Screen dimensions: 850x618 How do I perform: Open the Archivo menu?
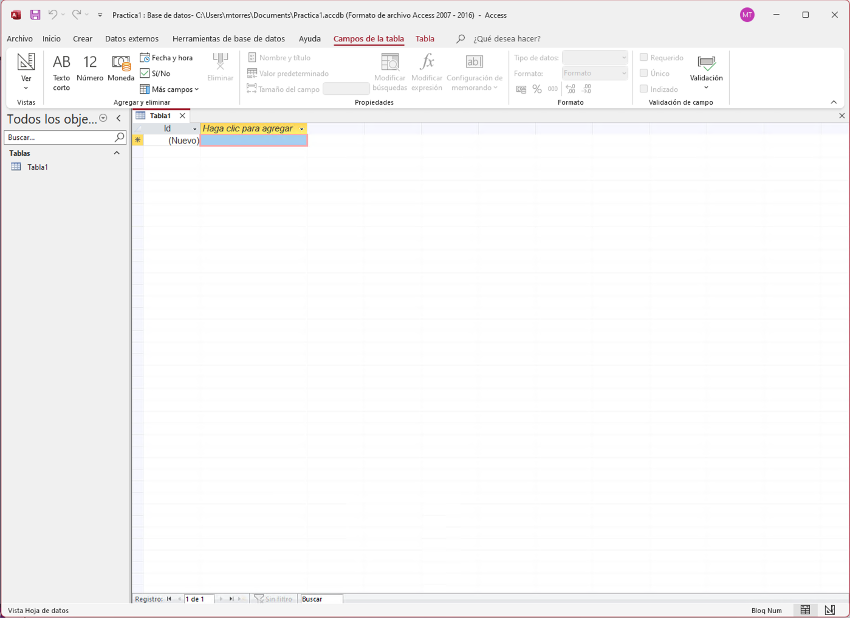pyautogui.click(x=20, y=39)
